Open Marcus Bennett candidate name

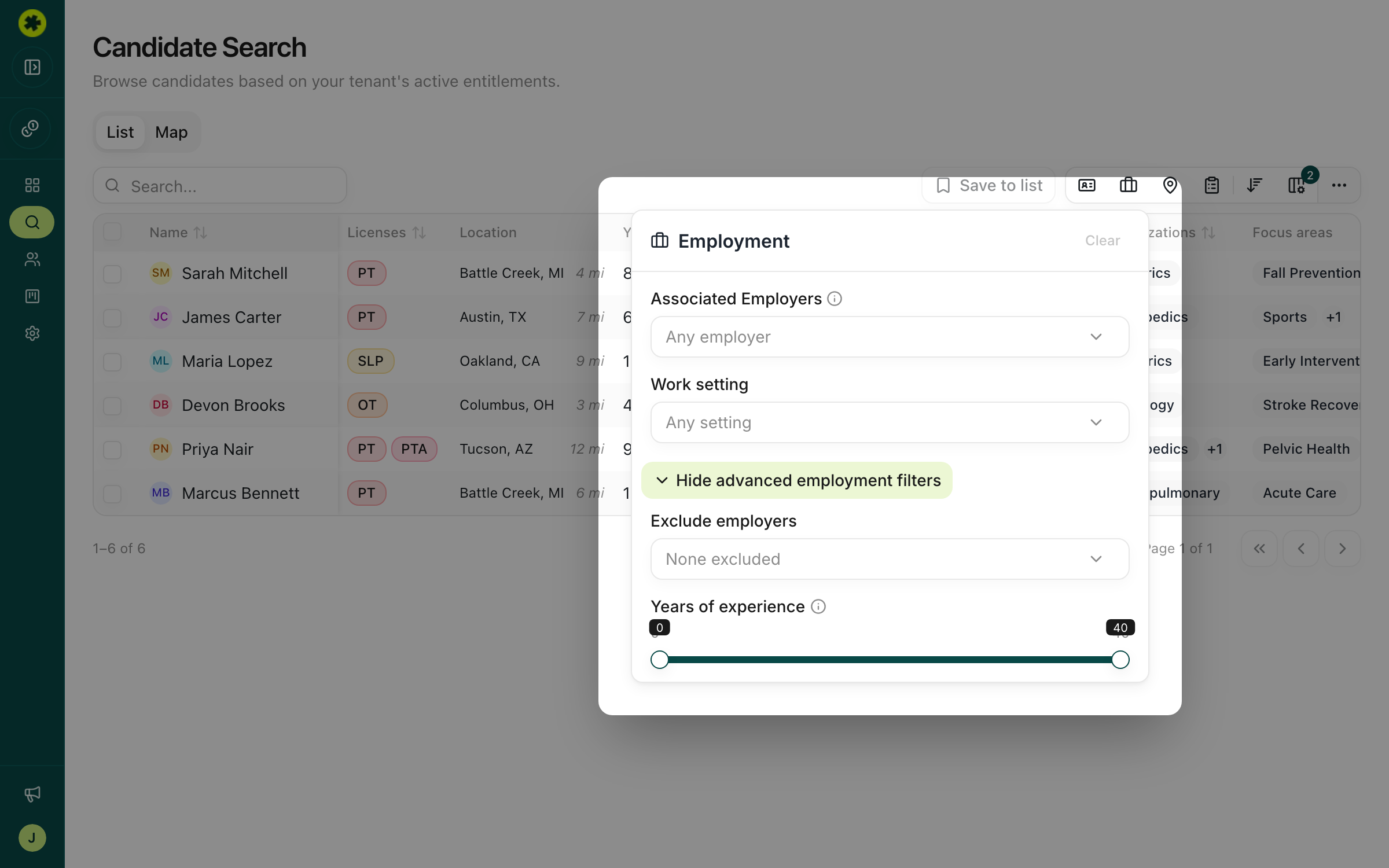click(x=241, y=493)
